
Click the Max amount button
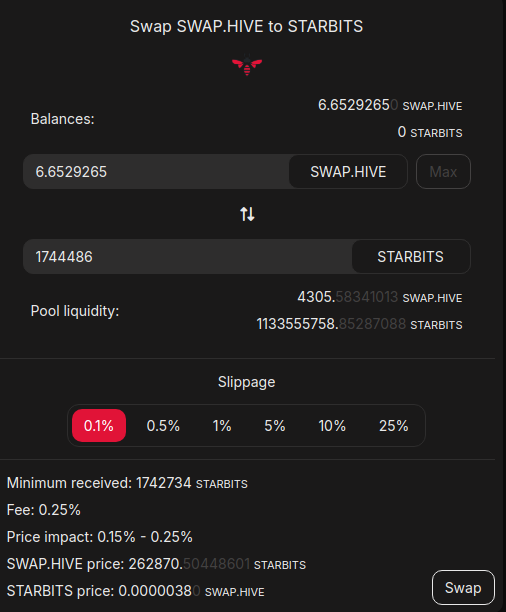point(443,172)
